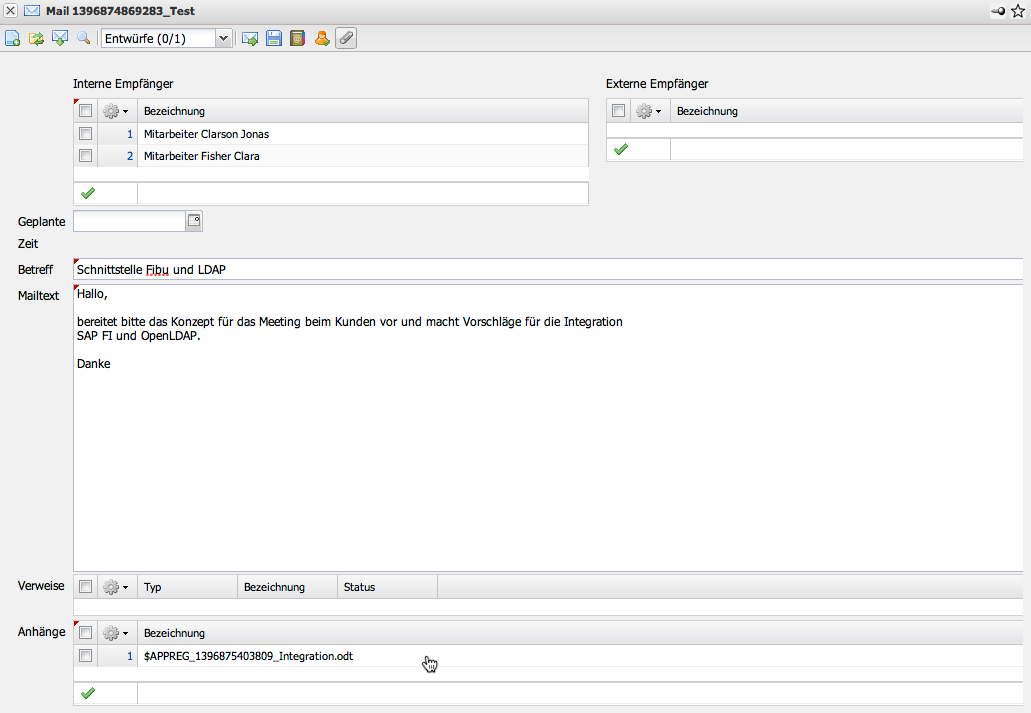Open attachment $APPREG_1396875403809_Integration.odt
The width and height of the screenshot is (1031, 713).
(x=248, y=656)
